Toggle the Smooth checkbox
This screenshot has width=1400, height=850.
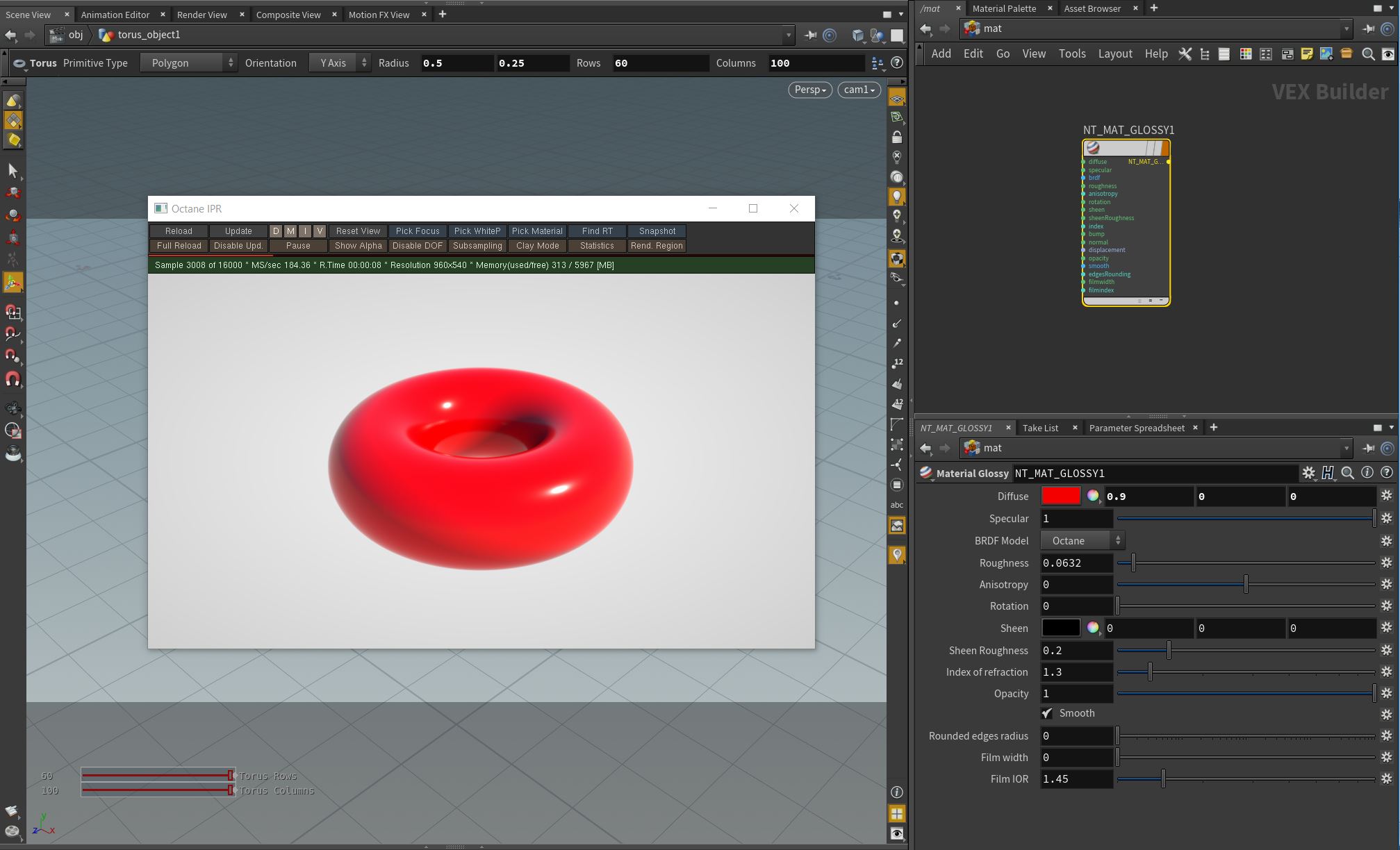[x=1047, y=713]
